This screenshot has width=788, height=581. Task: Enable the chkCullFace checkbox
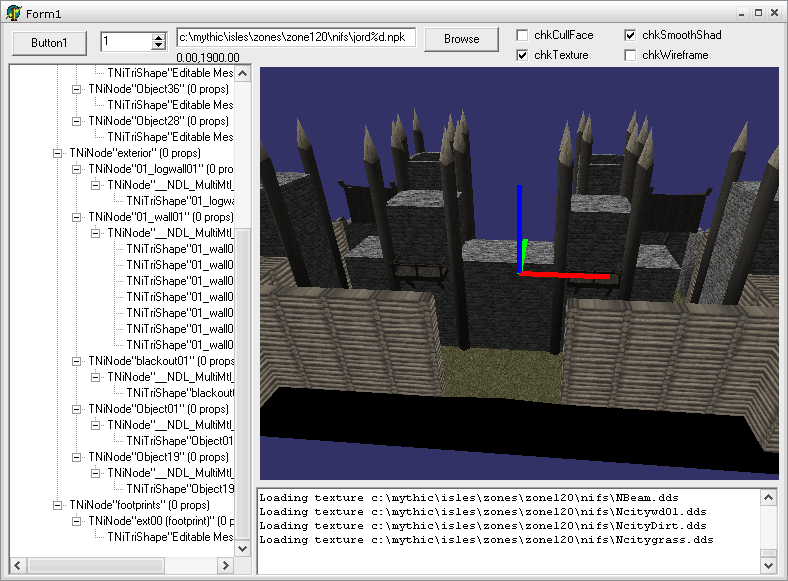coord(523,35)
